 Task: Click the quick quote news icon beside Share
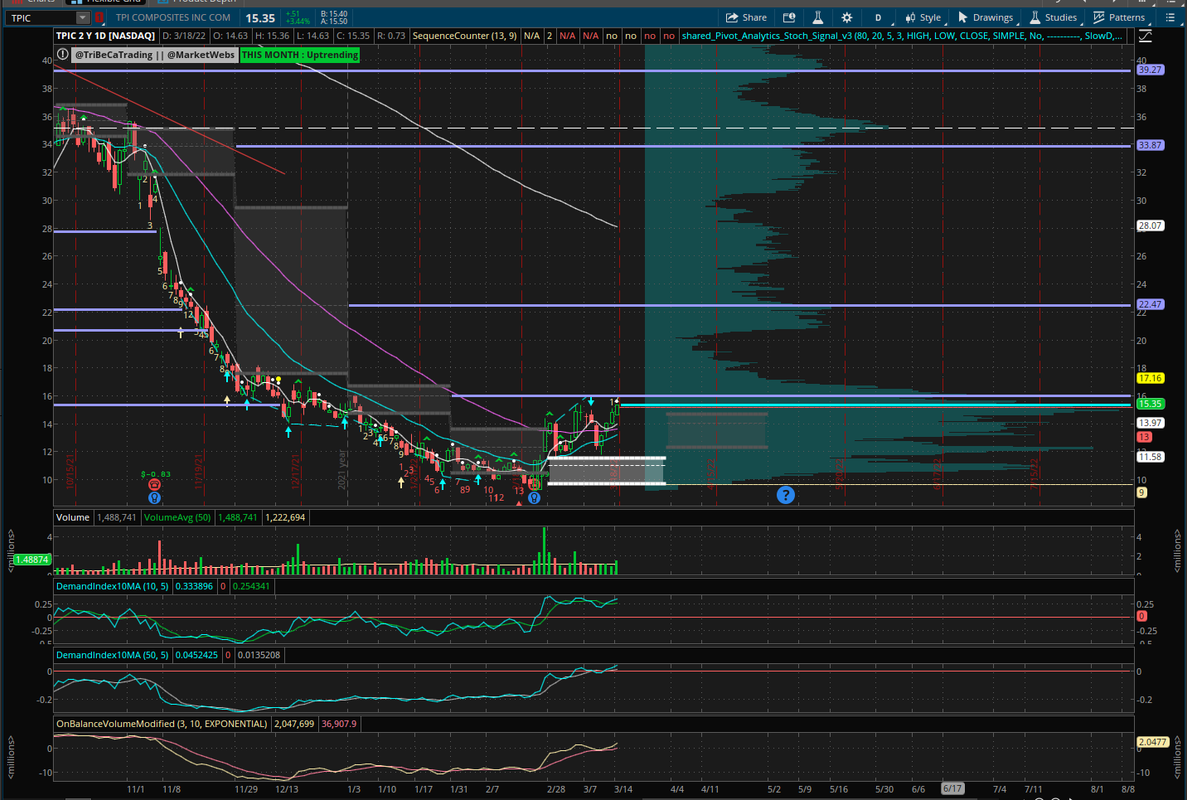[789, 17]
